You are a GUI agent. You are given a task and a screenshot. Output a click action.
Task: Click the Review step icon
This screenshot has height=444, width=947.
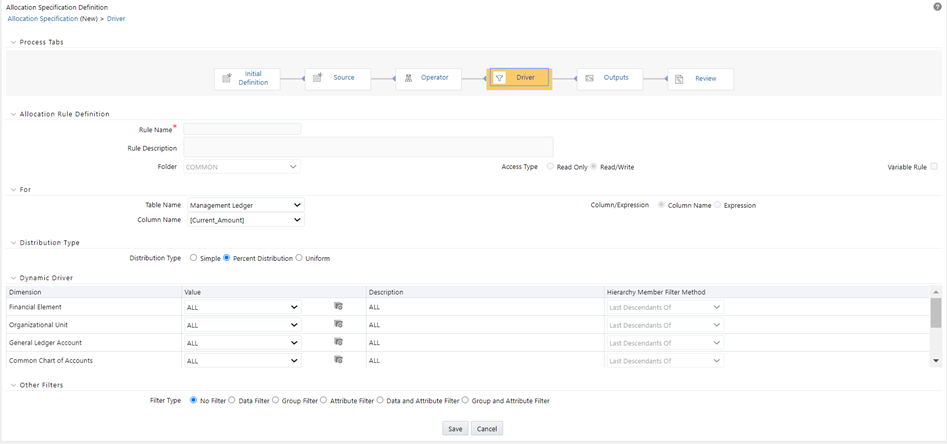point(679,79)
